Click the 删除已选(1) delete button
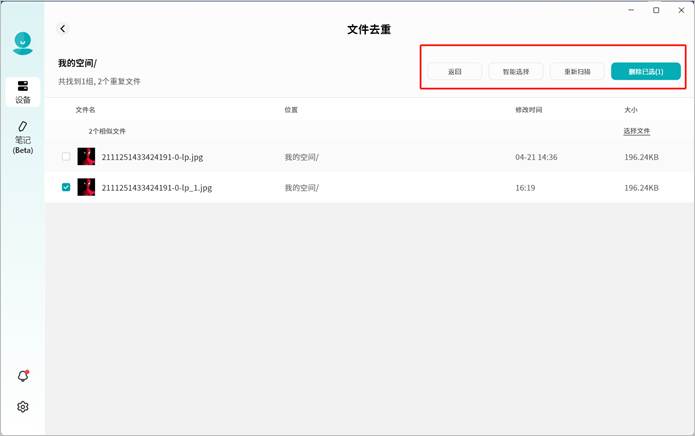695x436 pixels. (646, 71)
